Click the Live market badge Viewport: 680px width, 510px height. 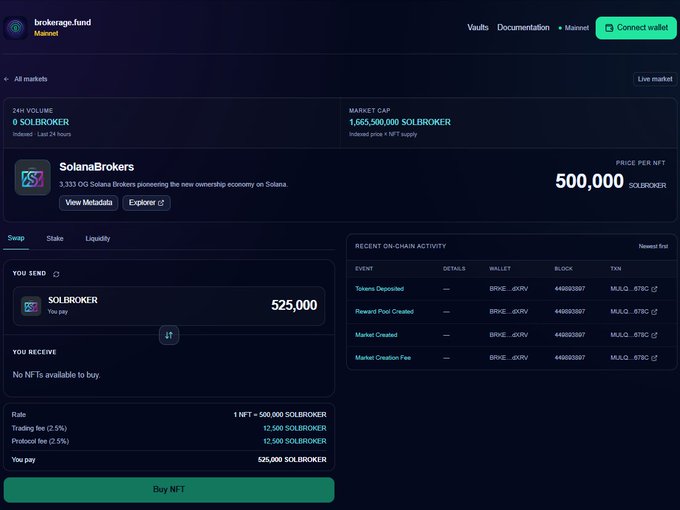click(655, 79)
